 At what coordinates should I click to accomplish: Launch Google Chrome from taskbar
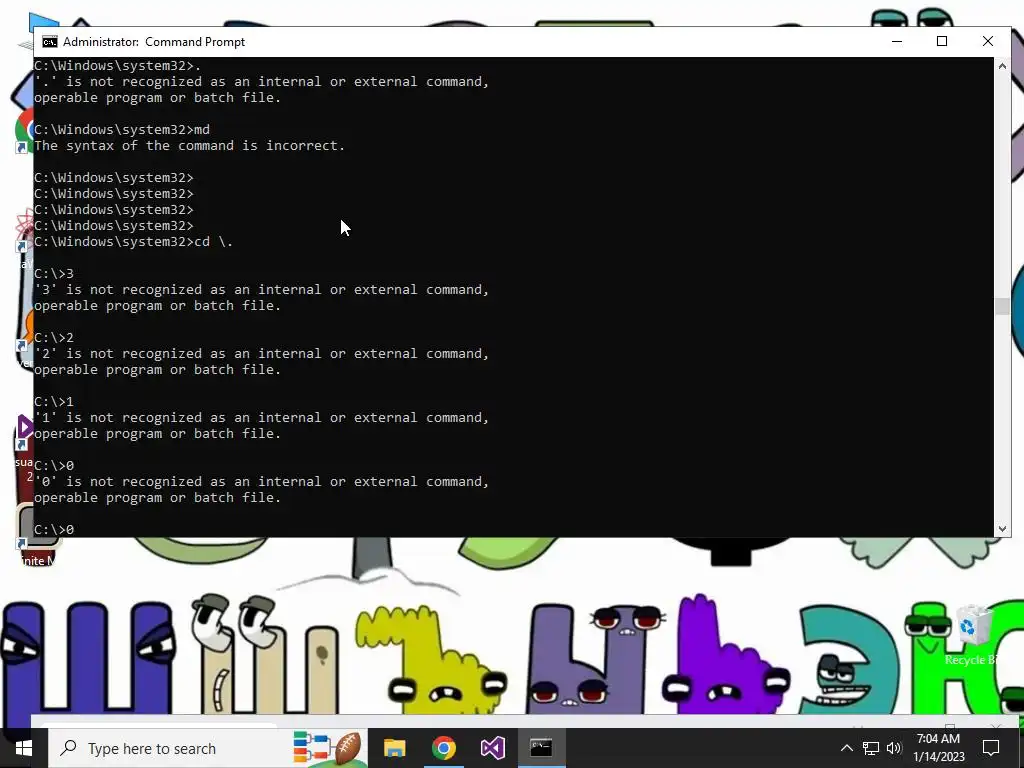pos(443,748)
